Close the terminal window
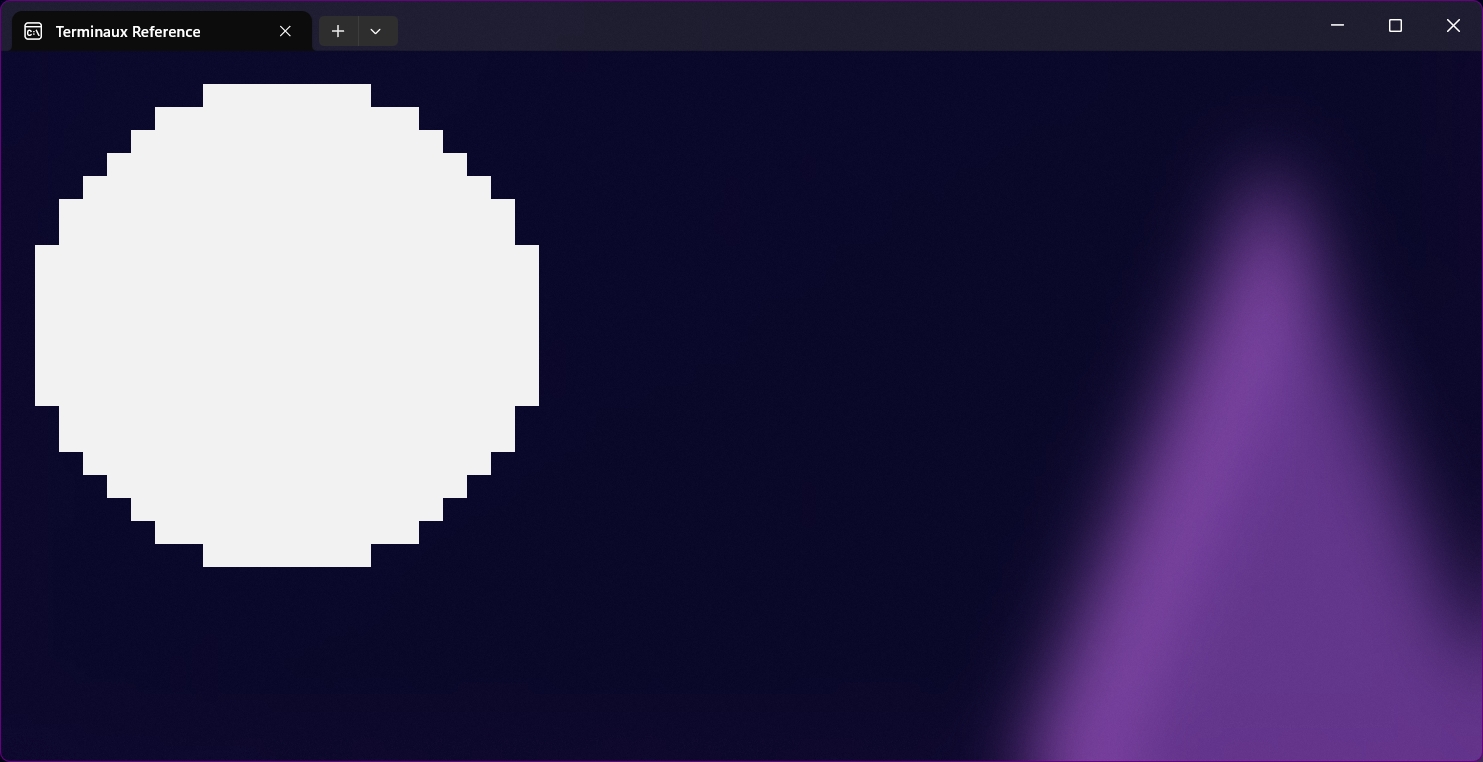The width and height of the screenshot is (1483, 762). point(1453,25)
